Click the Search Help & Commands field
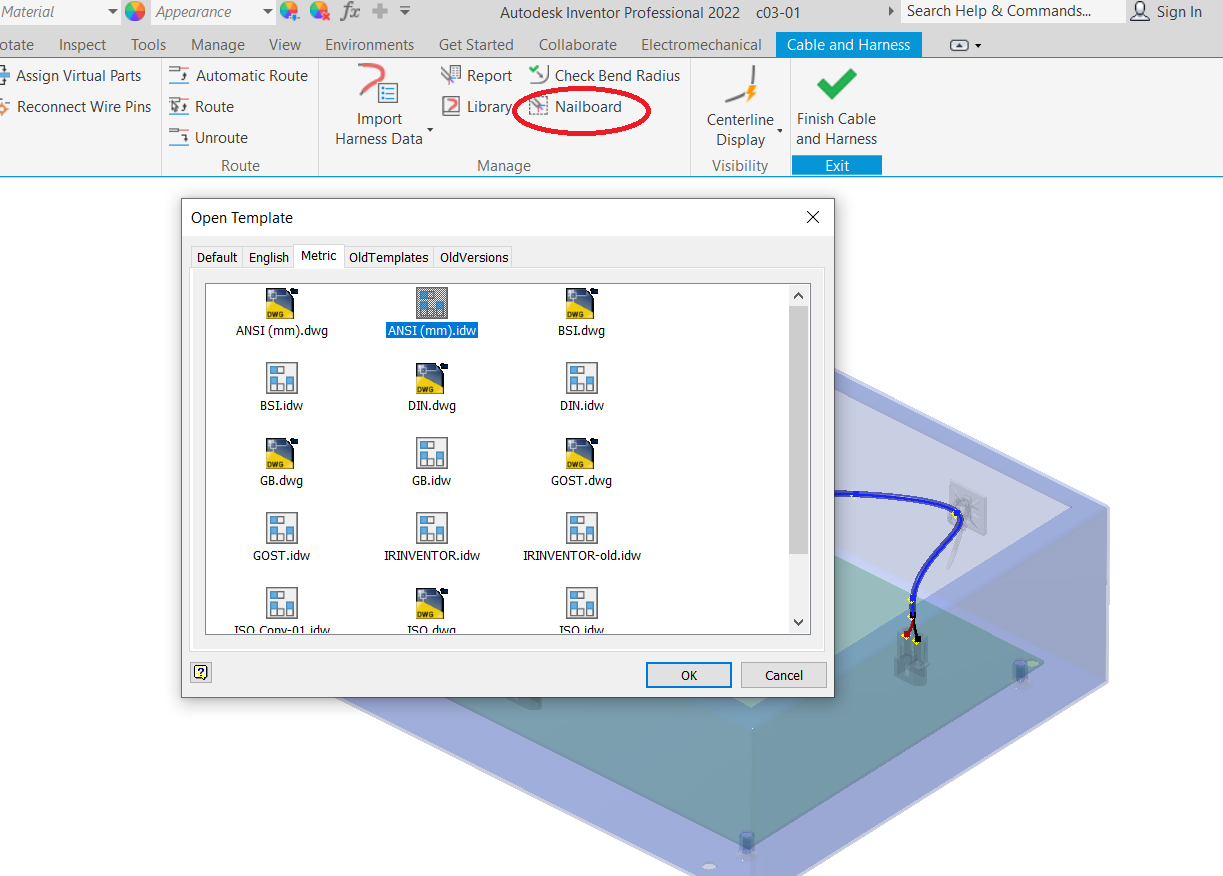 tap(1012, 11)
